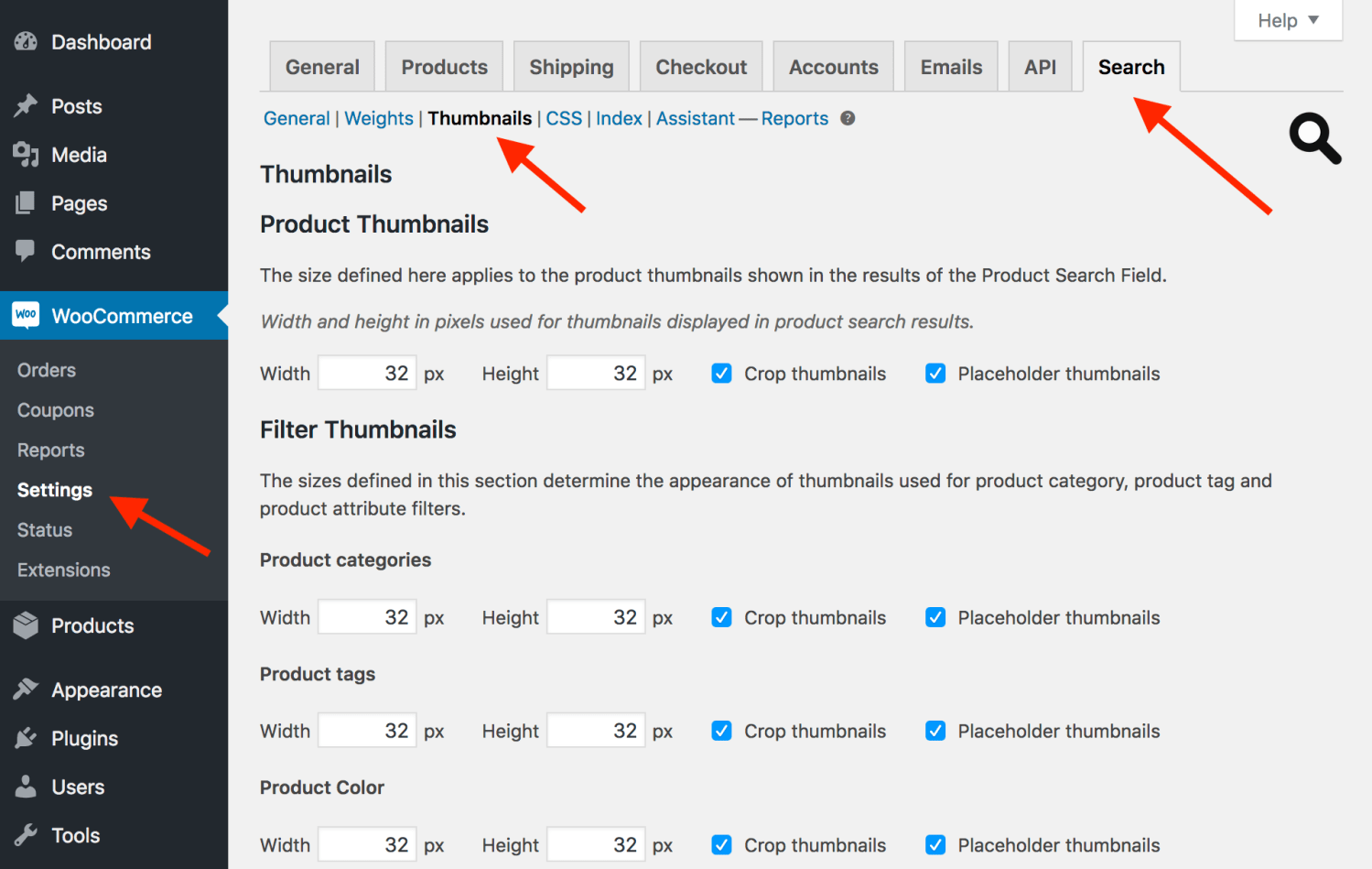This screenshot has width=1372, height=869.
Task: Open the Emails settings tab
Action: point(950,66)
